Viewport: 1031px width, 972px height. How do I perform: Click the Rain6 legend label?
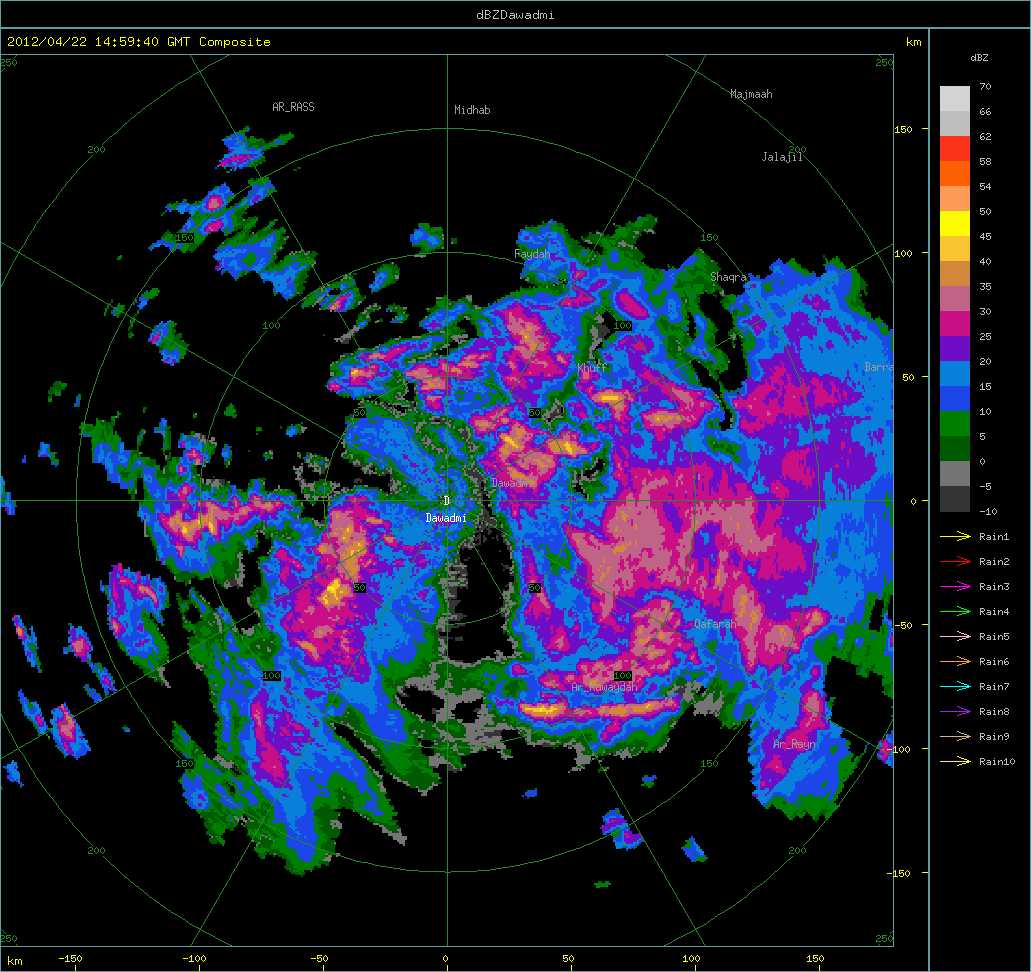(x=994, y=662)
